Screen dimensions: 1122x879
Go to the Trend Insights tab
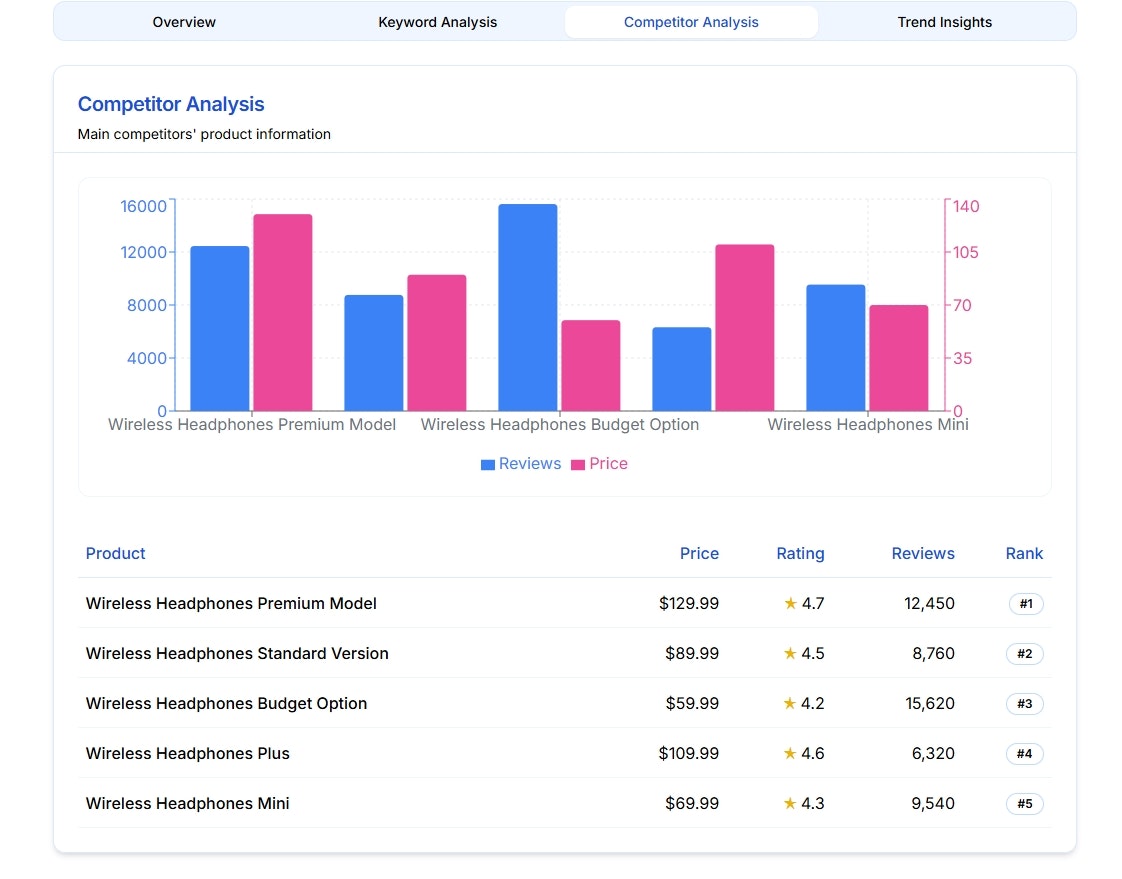(945, 22)
